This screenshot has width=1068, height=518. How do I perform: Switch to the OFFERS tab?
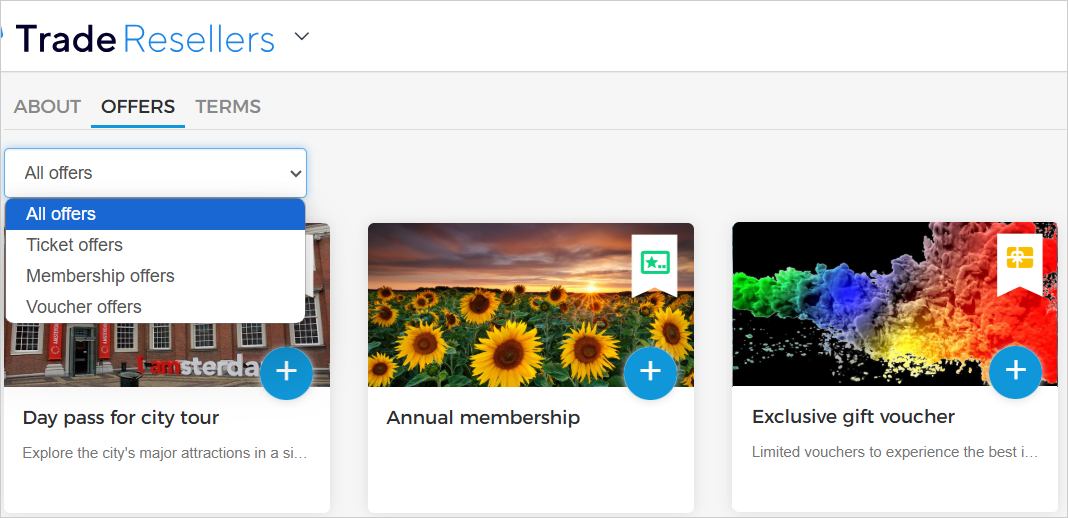coord(138,107)
